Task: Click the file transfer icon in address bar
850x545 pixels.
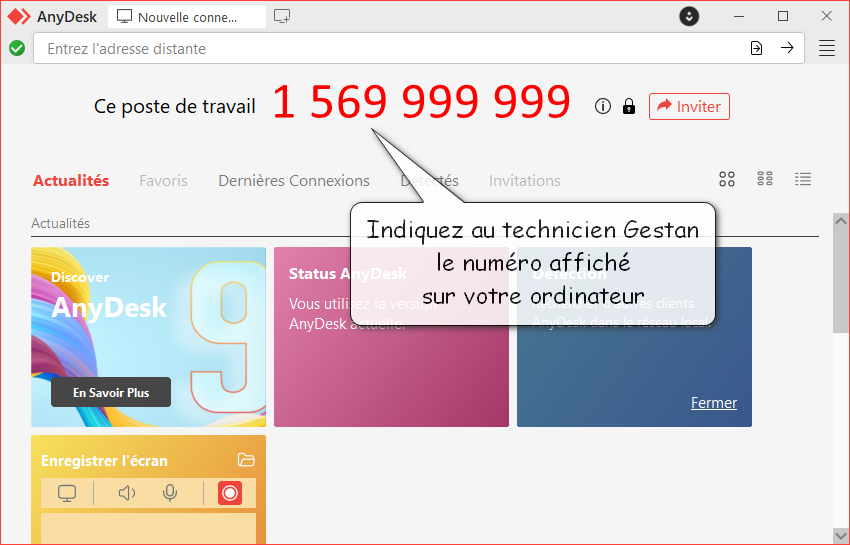Action: 756,48
